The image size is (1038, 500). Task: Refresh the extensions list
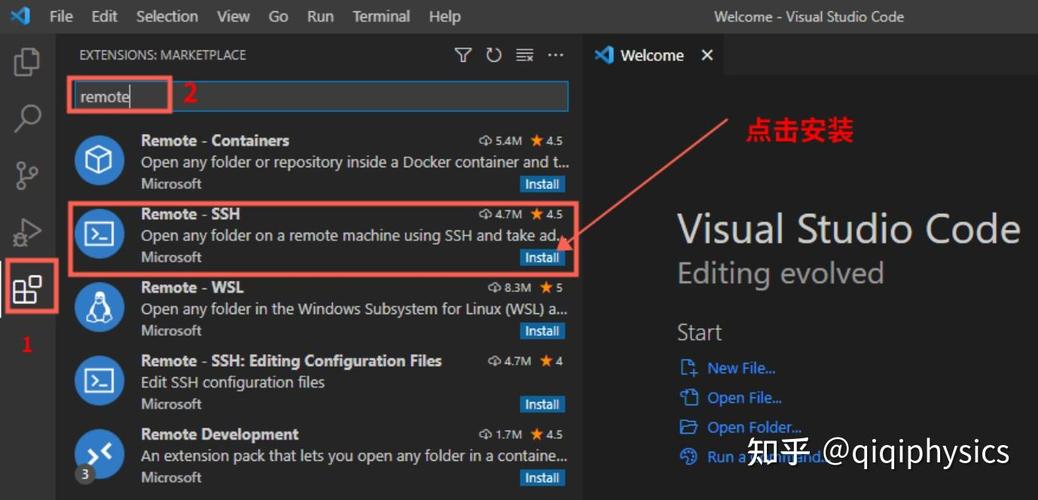[494, 55]
